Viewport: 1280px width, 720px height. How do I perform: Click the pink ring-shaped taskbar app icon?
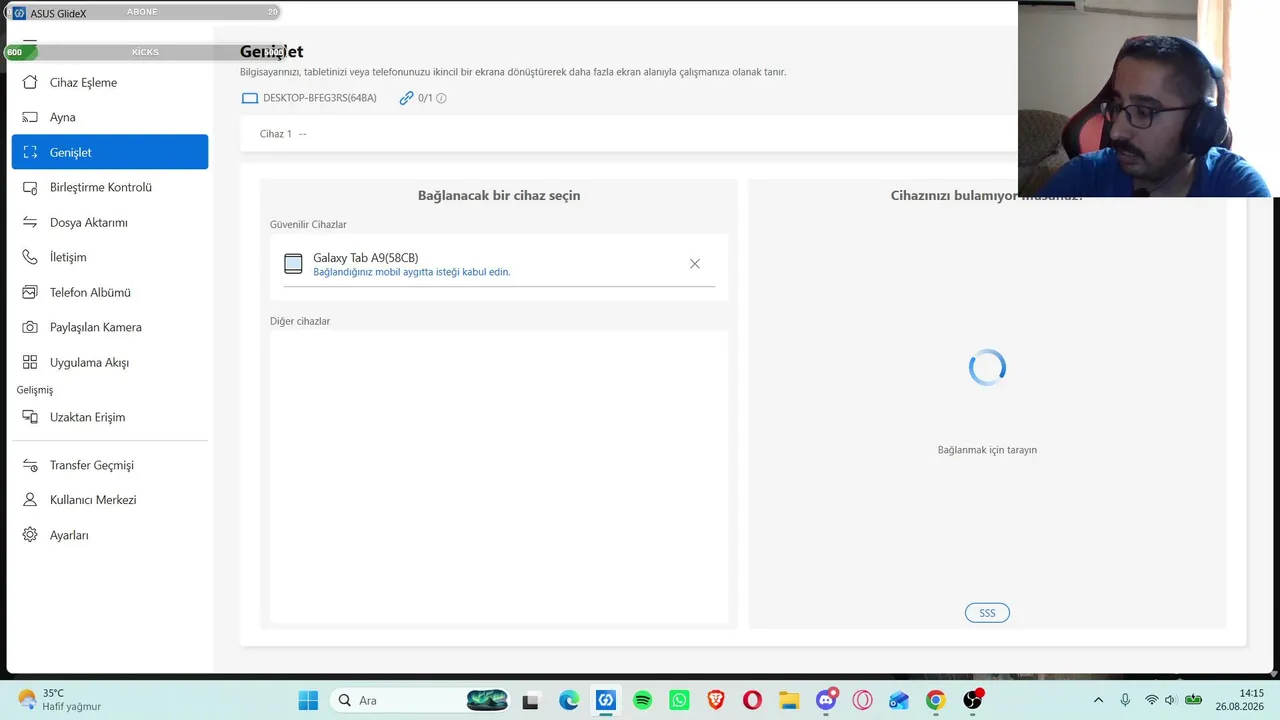pos(862,700)
